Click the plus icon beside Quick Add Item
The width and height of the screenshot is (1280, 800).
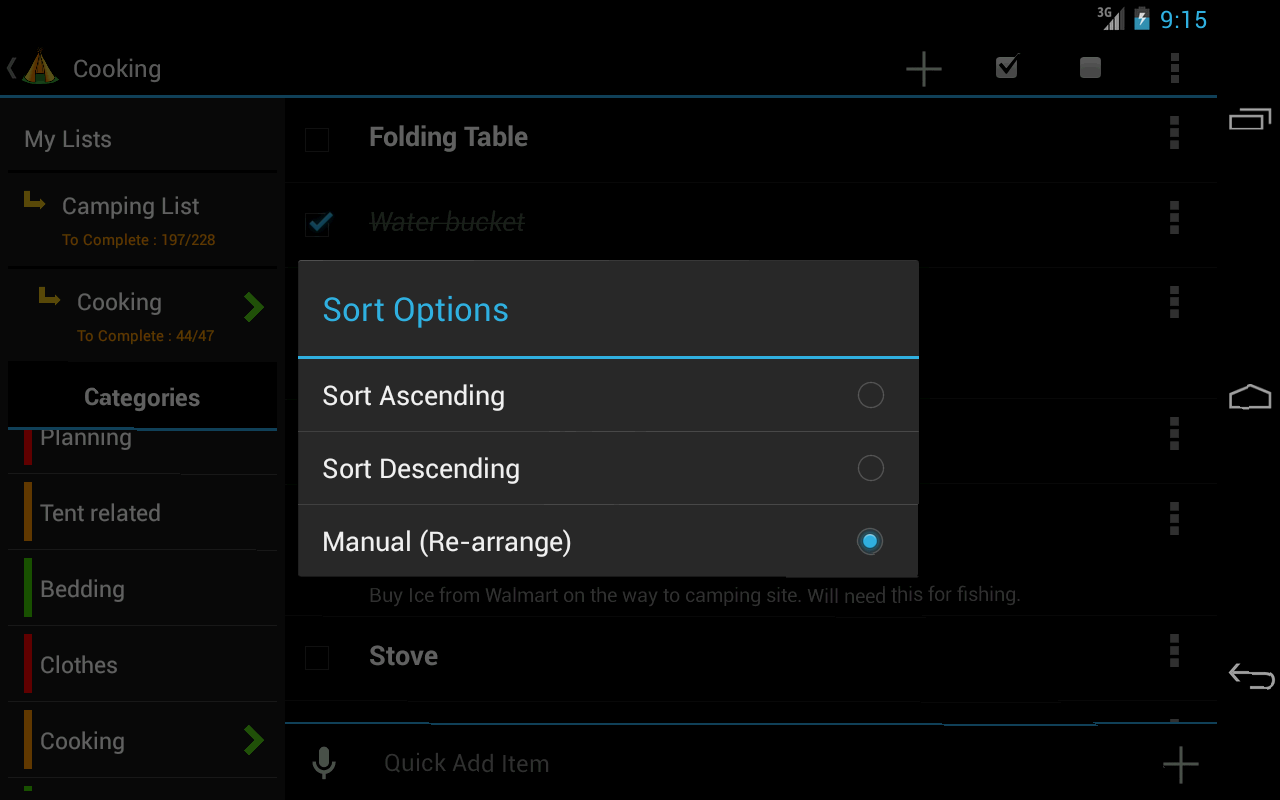(1180, 764)
